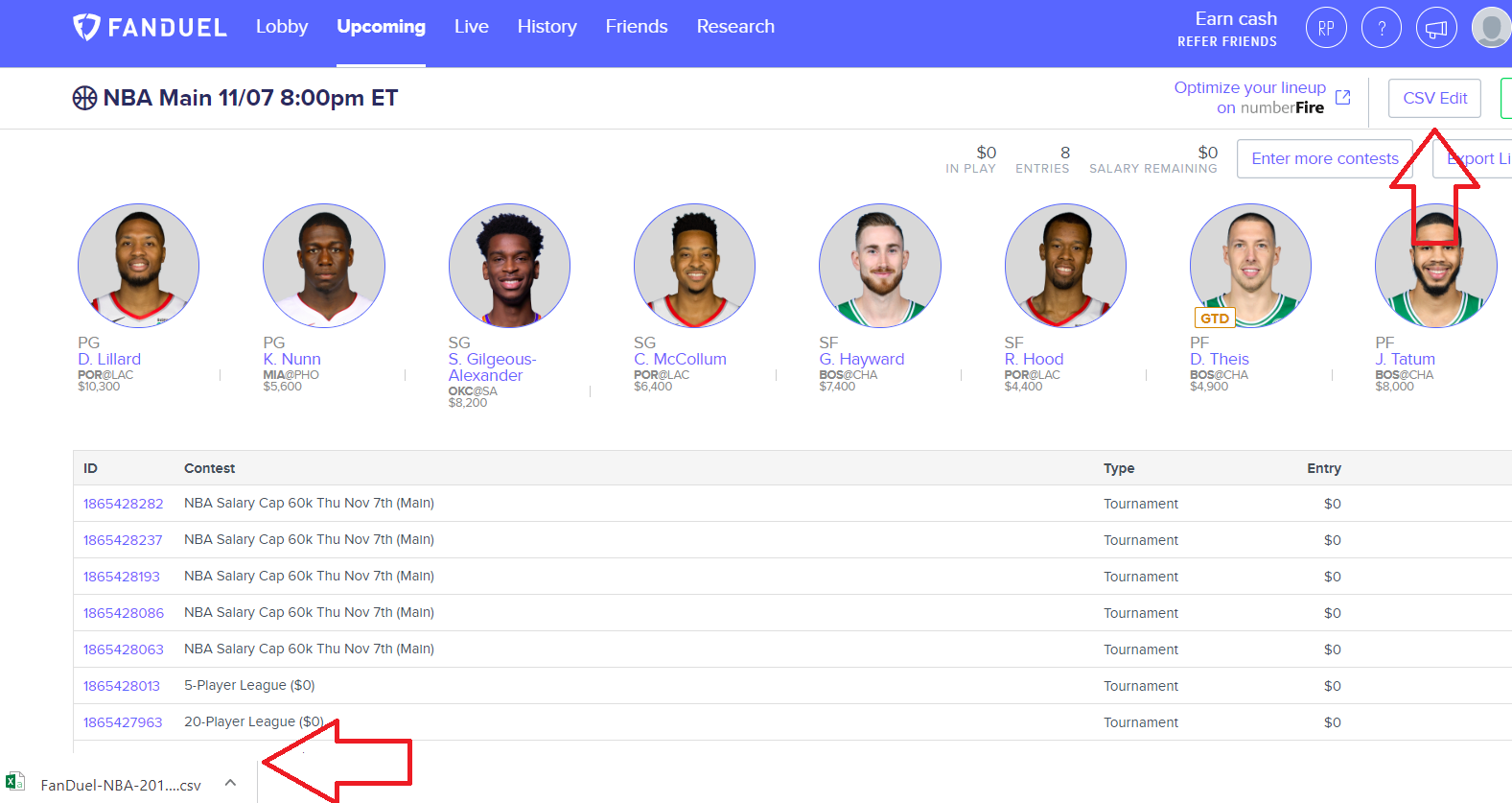Click the $0 Salary Remaining value
This screenshot has width=1512, height=803.
click(x=1208, y=153)
